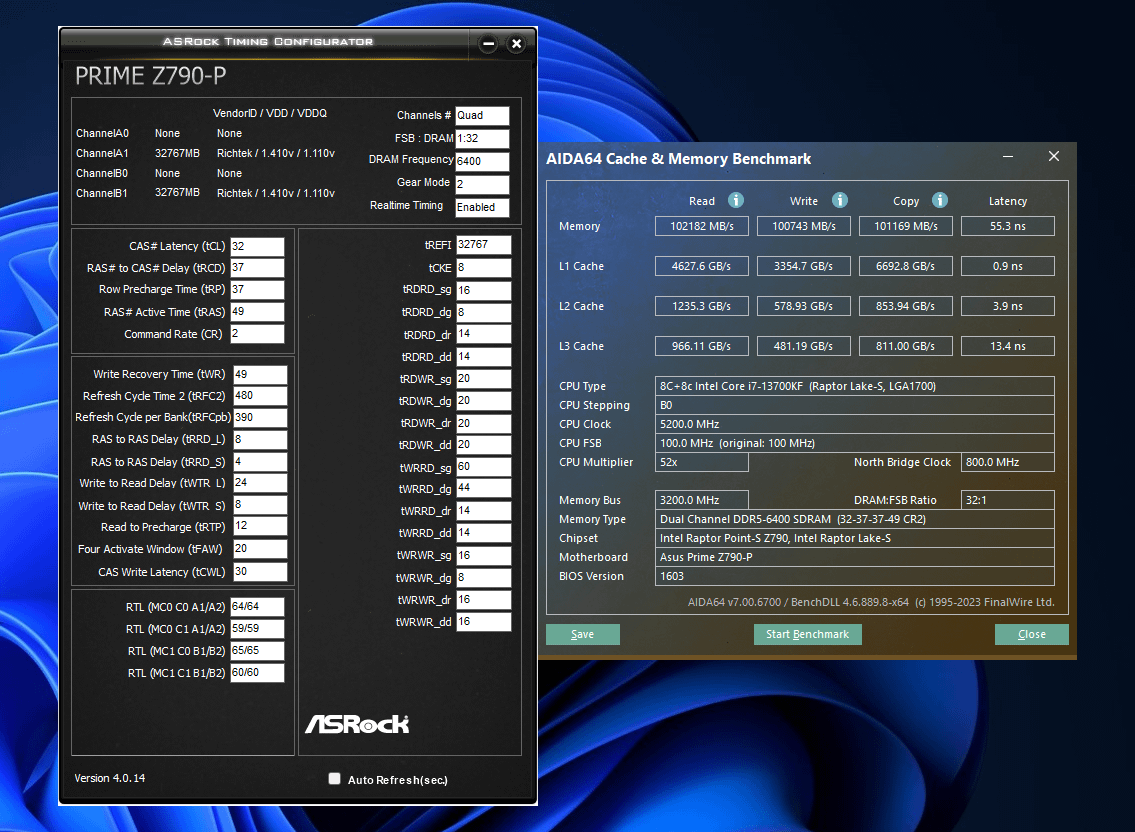1135x832 pixels.
Task: Click the RTL MC1 C0 B1/B2 field
Action: tap(257, 651)
